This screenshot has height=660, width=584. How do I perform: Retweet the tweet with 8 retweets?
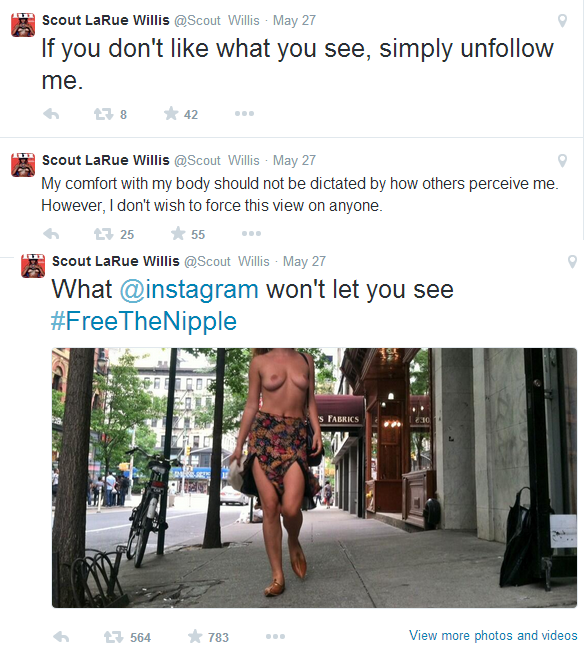pyautogui.click(x=103, y=114)
